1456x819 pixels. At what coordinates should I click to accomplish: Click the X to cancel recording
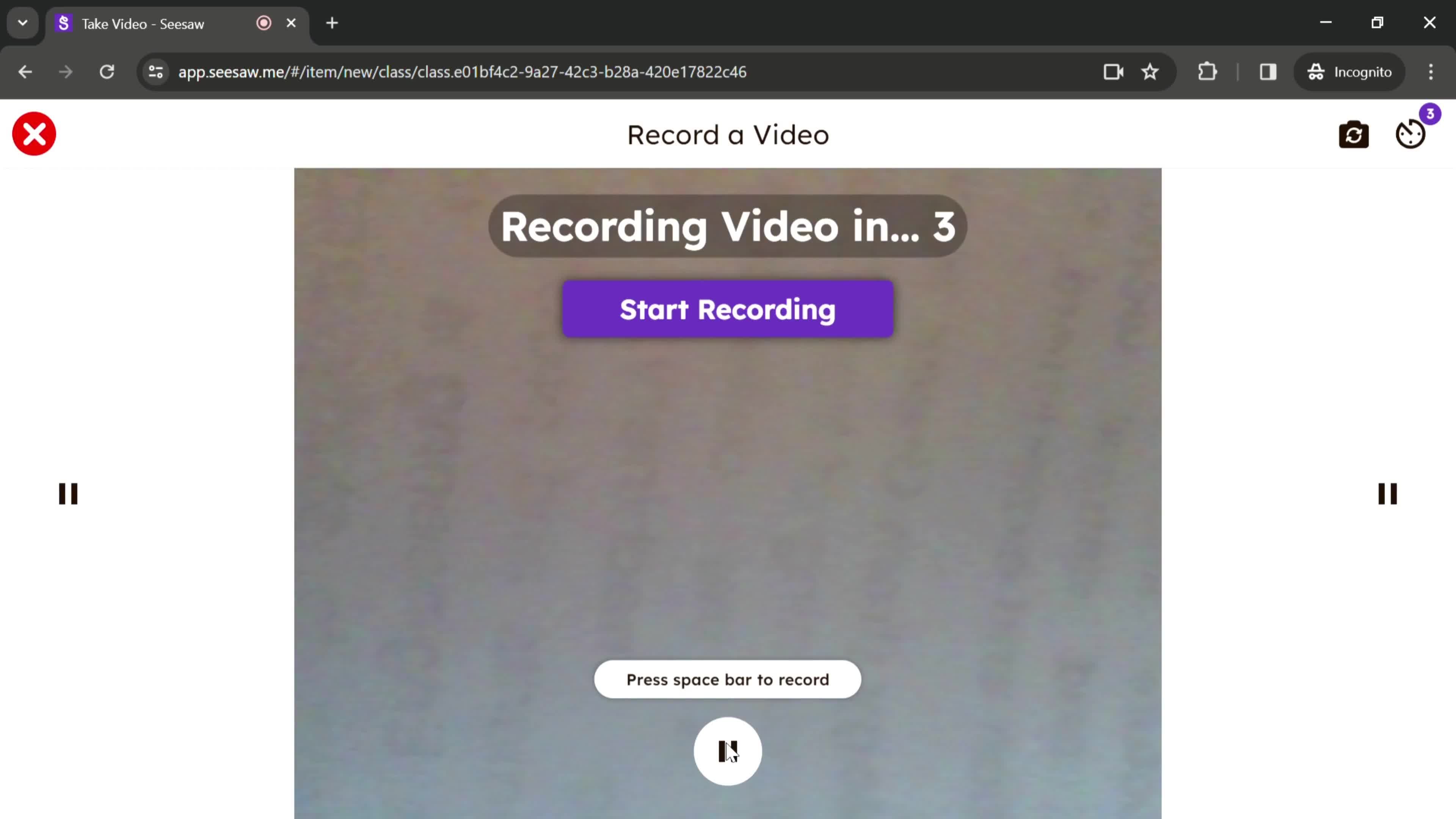click(x=34, y=134)
